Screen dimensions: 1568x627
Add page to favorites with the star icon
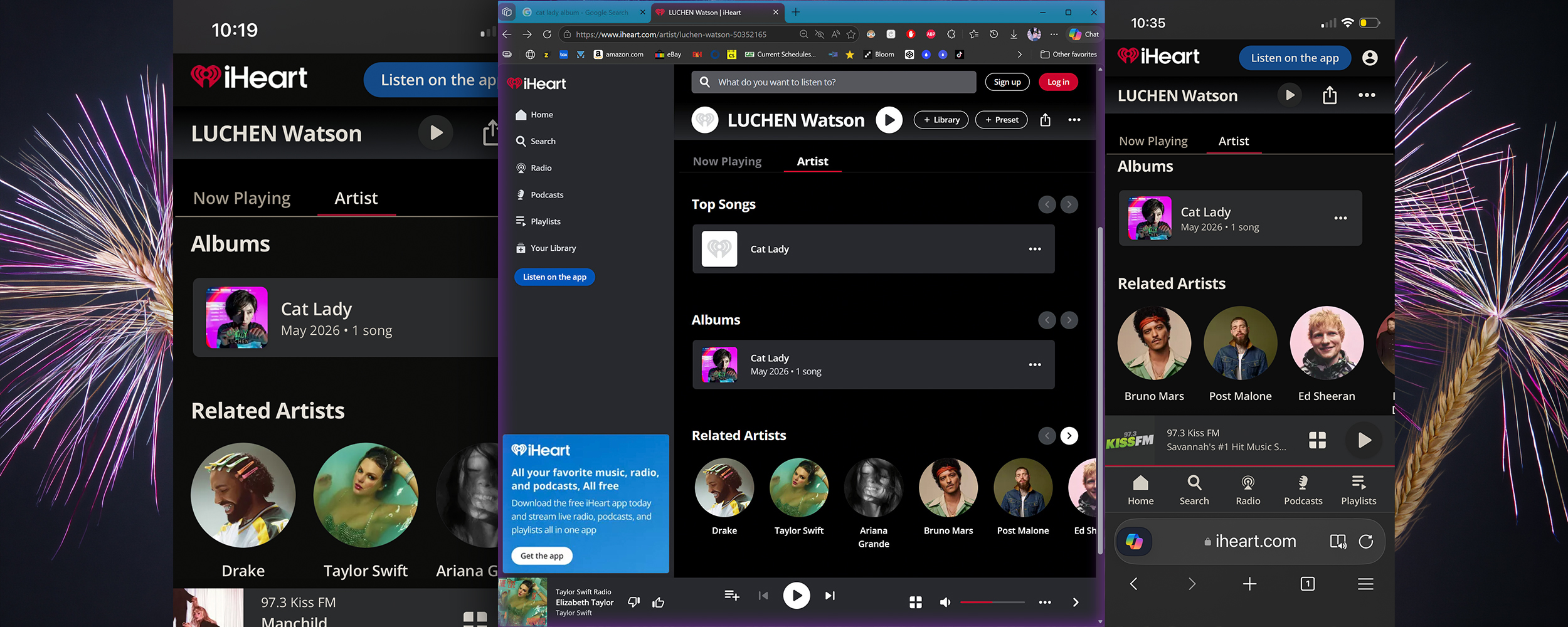pyautogui.click(x=851, y=34)
